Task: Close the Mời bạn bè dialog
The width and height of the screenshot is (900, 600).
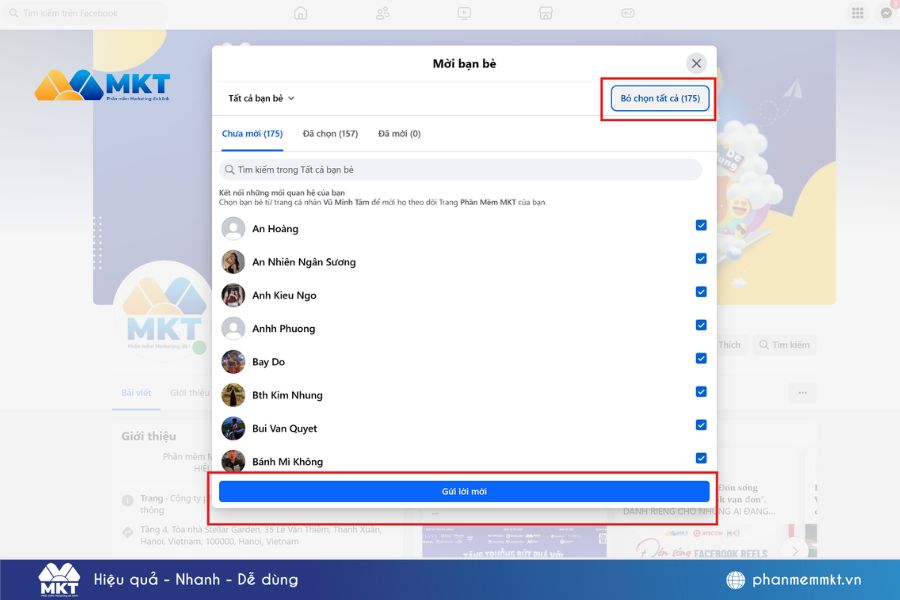Action: point(696,63)
